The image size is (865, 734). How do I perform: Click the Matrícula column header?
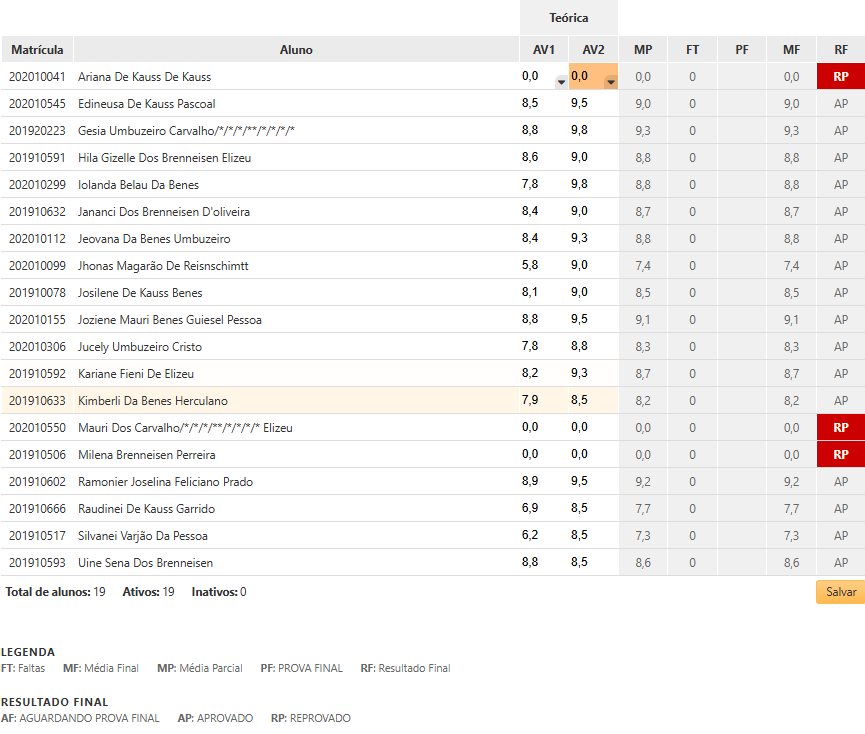point(37,50)
